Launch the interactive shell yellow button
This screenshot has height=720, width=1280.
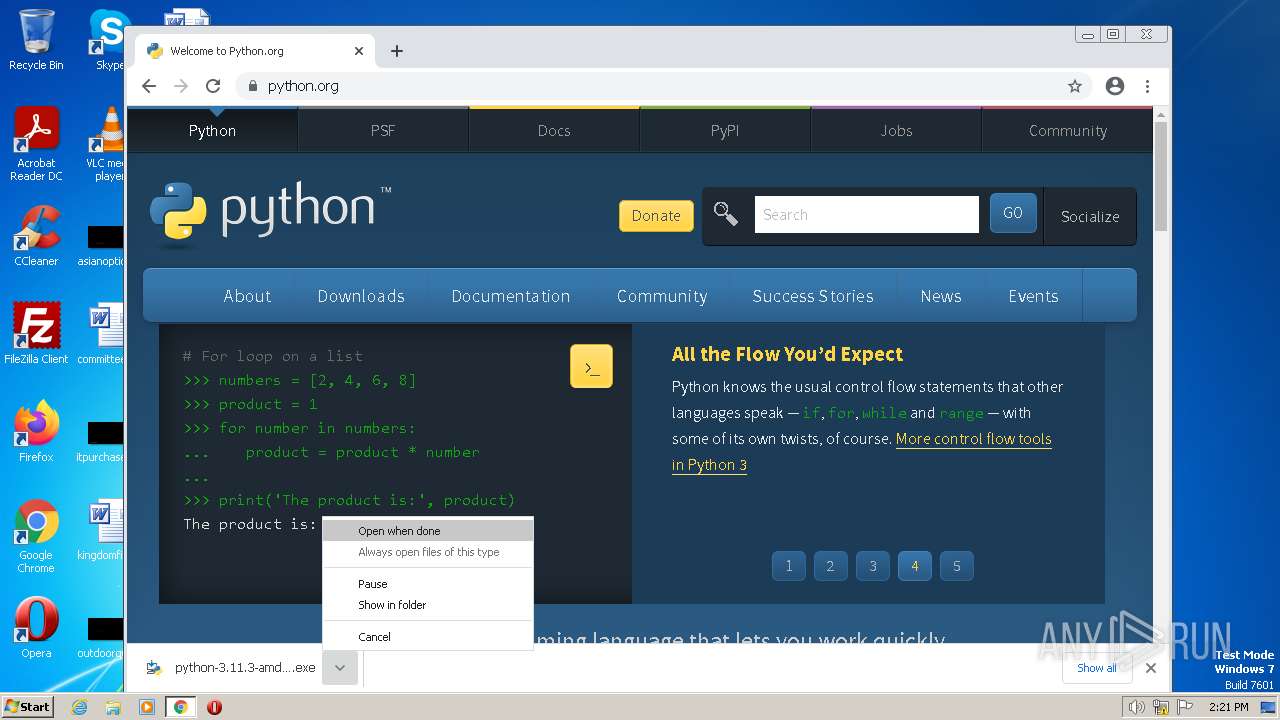(x=591, y=367)
